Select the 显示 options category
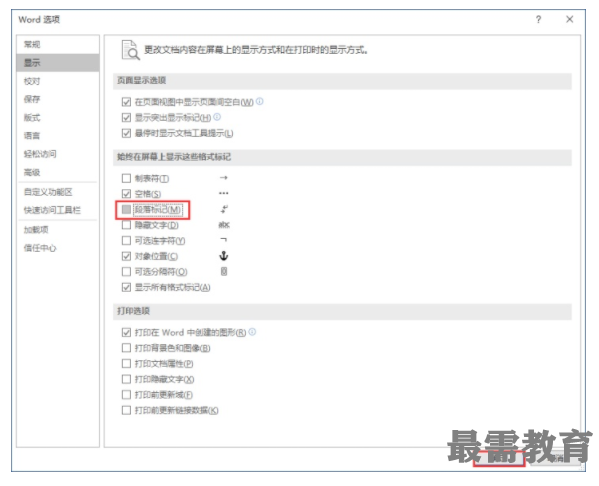The height and width of the screenshot is (486, 599). coord(58,63)
